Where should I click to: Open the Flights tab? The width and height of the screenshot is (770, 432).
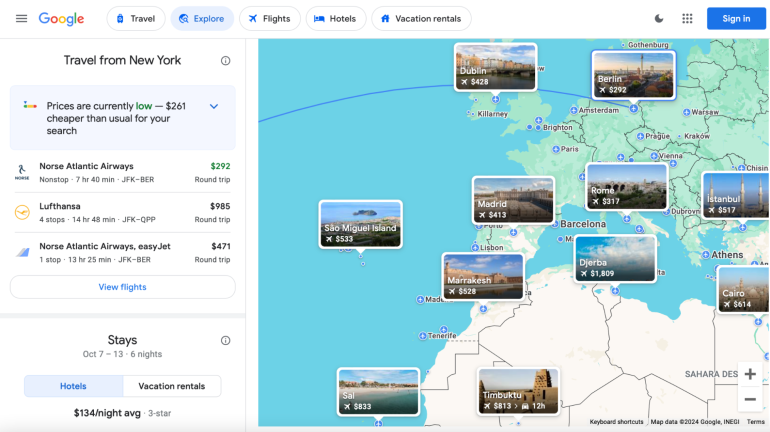[269, 19]
